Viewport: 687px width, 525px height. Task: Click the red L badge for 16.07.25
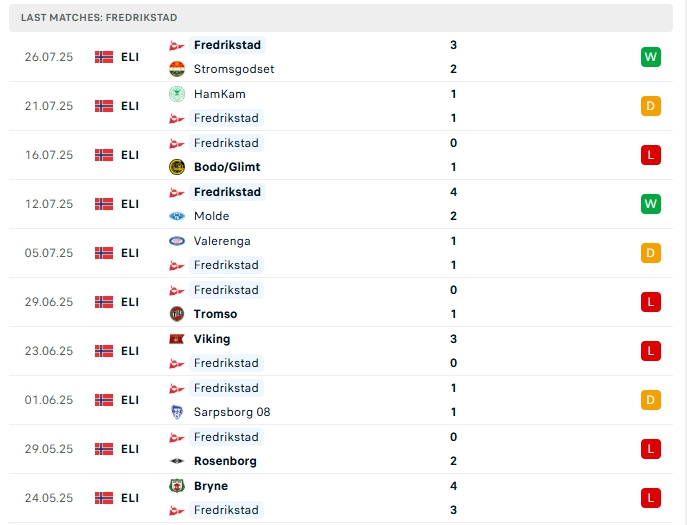point(651,155)
